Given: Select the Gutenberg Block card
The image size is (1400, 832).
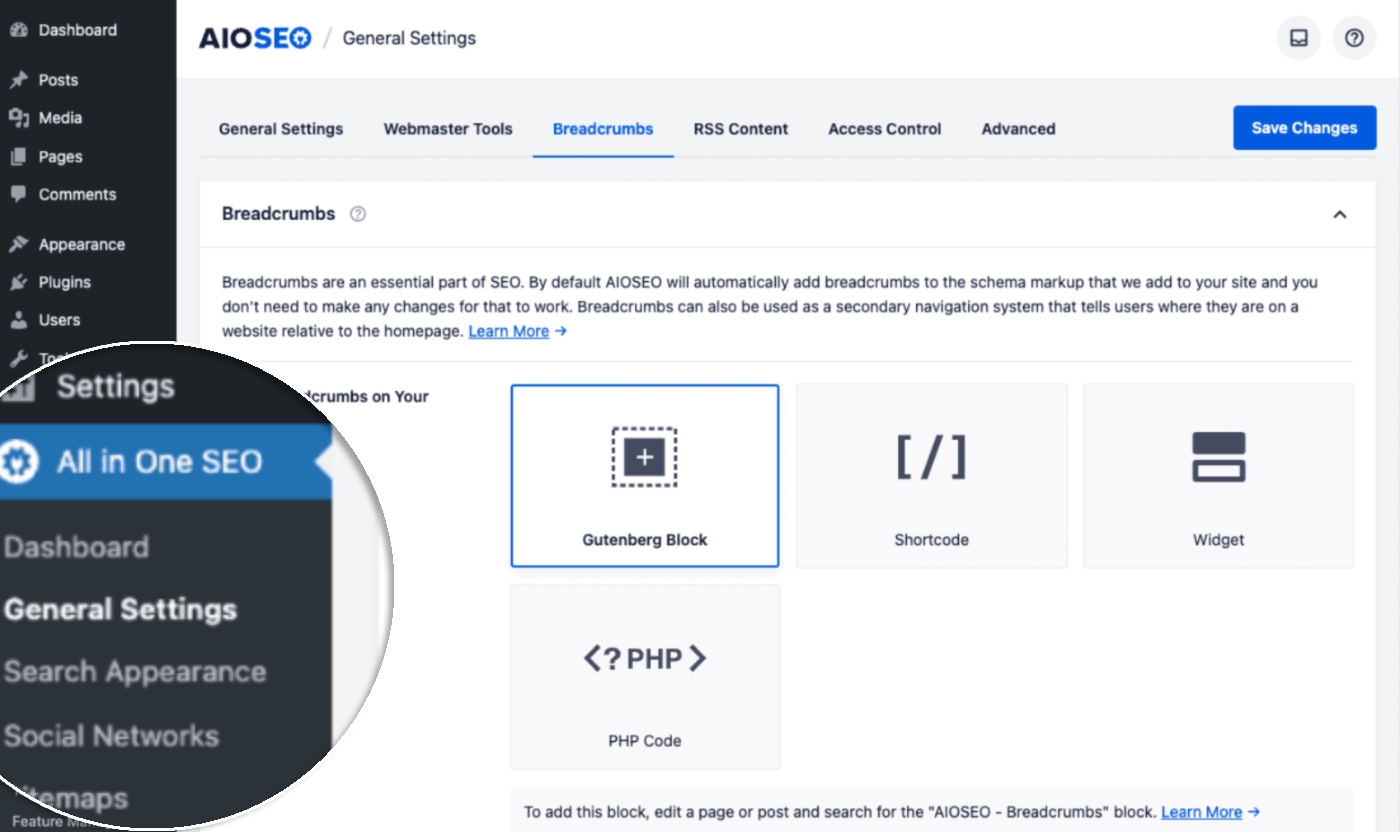Looking at the screenshot, I should pos(645,476).
